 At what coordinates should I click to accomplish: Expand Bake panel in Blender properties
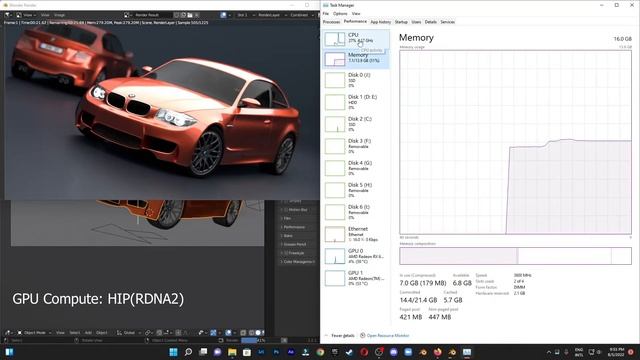298,236
